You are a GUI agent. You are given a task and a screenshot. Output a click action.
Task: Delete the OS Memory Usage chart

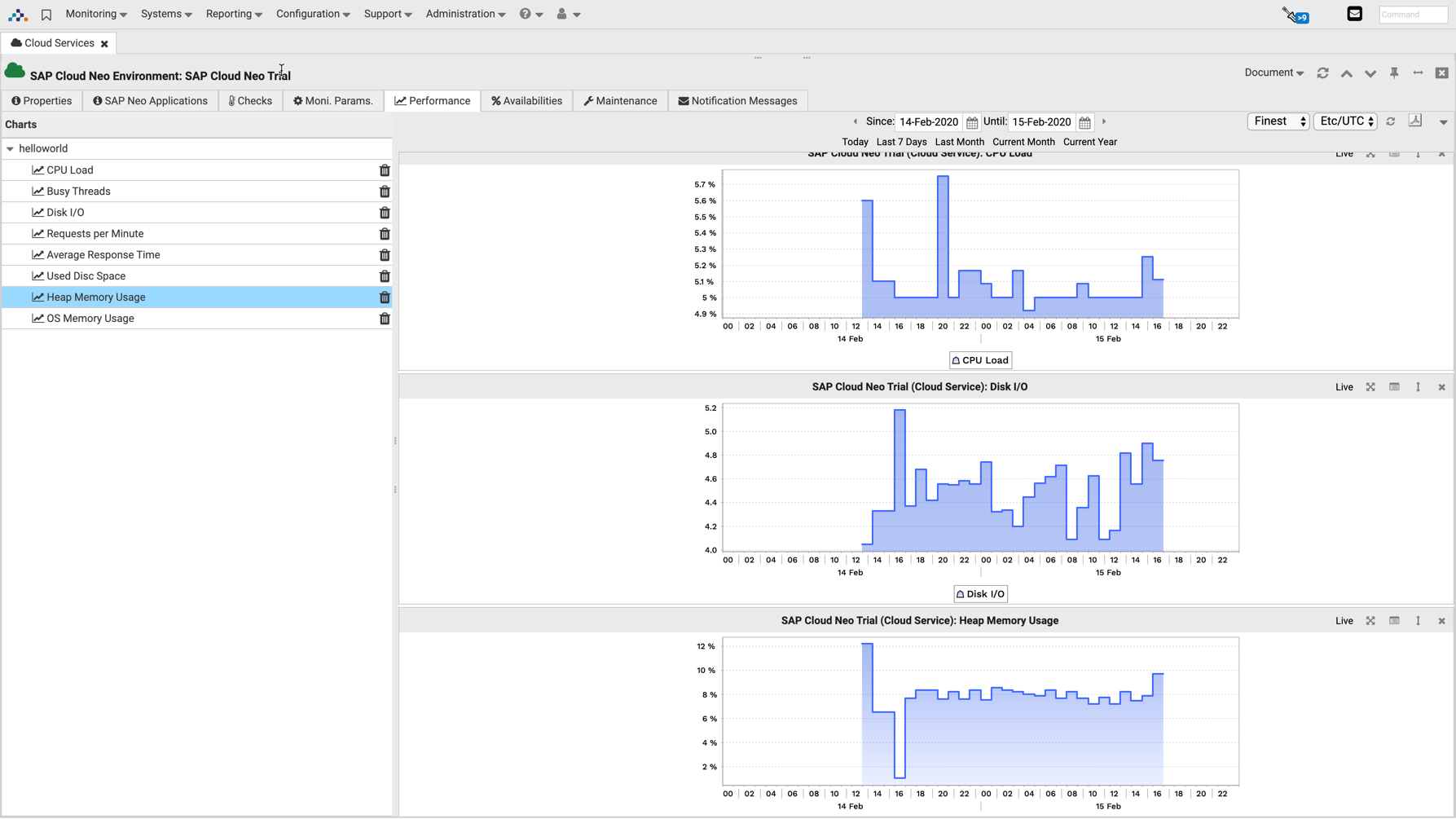point(384,319)
